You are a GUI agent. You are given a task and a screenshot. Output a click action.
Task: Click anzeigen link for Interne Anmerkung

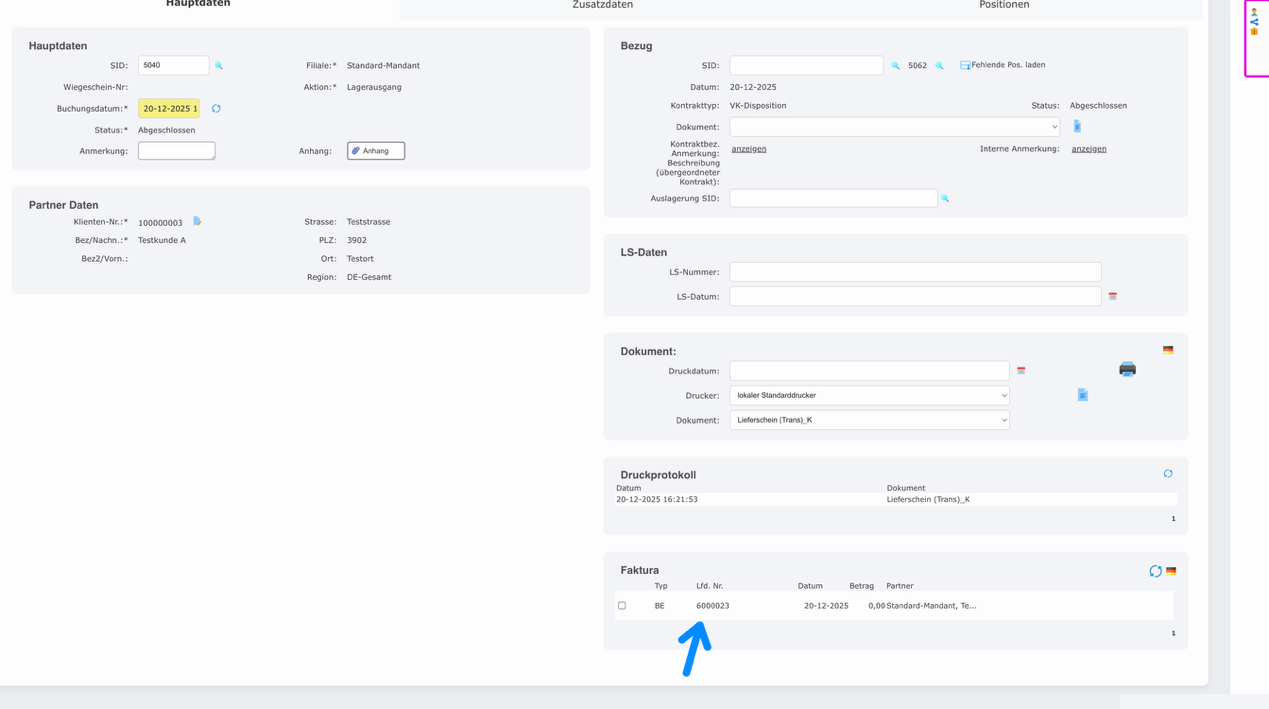pos(1088,149)
